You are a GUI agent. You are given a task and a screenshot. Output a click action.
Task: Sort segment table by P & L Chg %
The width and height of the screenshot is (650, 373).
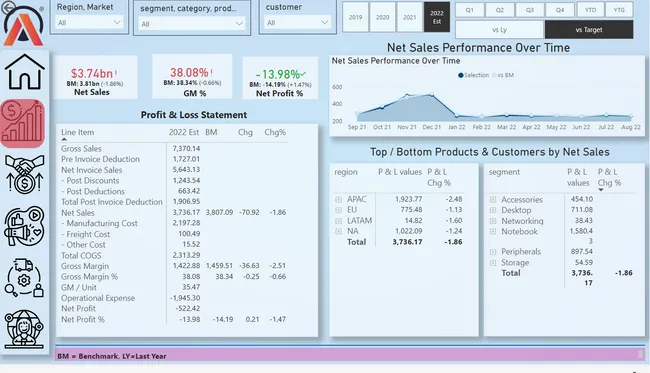[x=609, y=177]
